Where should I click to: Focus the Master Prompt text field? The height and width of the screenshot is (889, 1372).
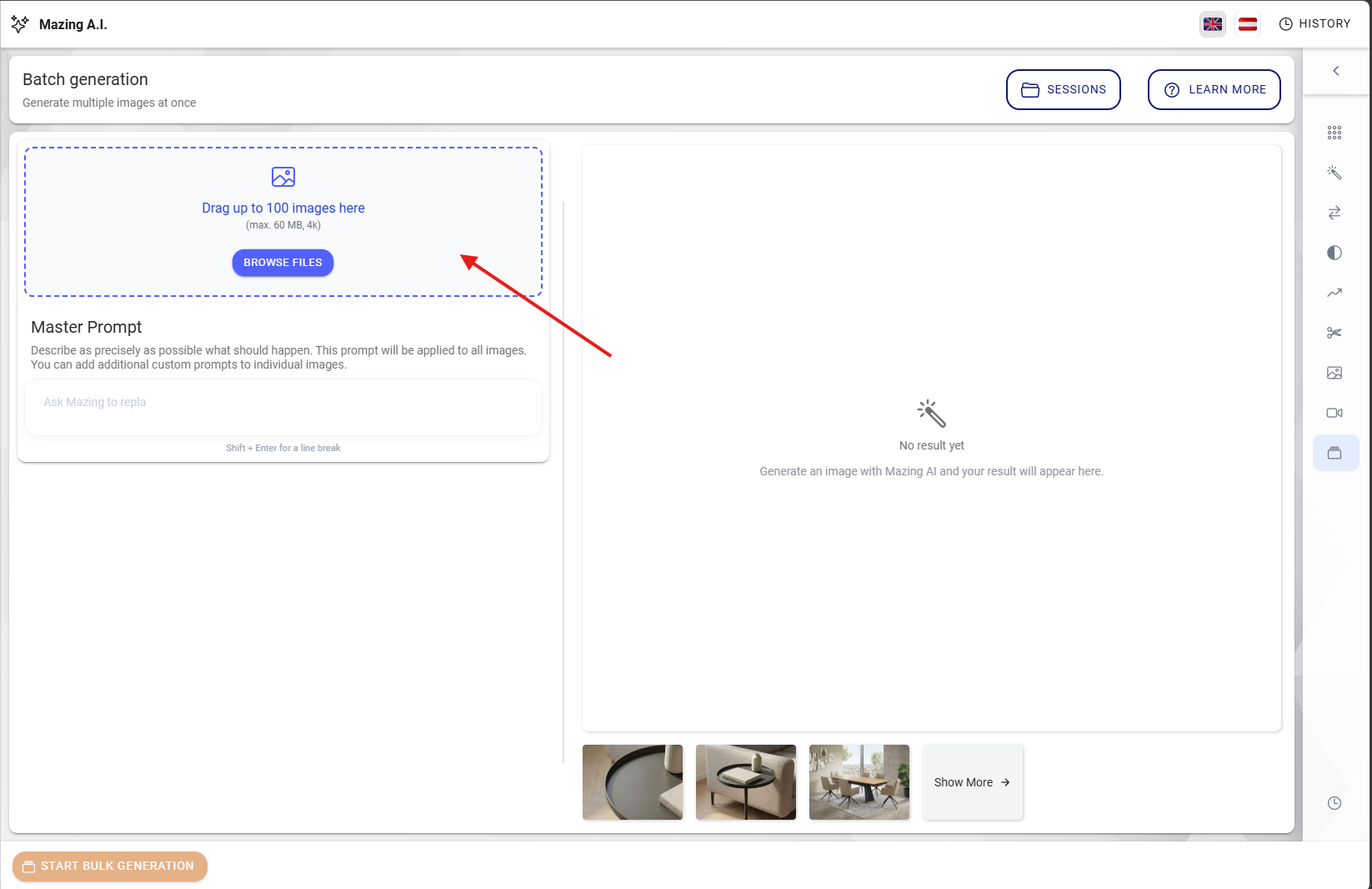283,407
